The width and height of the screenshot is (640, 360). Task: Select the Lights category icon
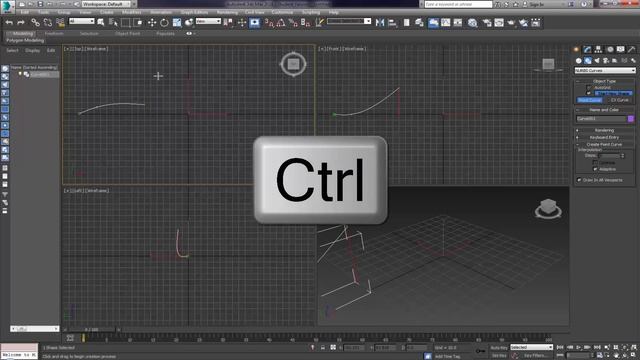[597, 60]
